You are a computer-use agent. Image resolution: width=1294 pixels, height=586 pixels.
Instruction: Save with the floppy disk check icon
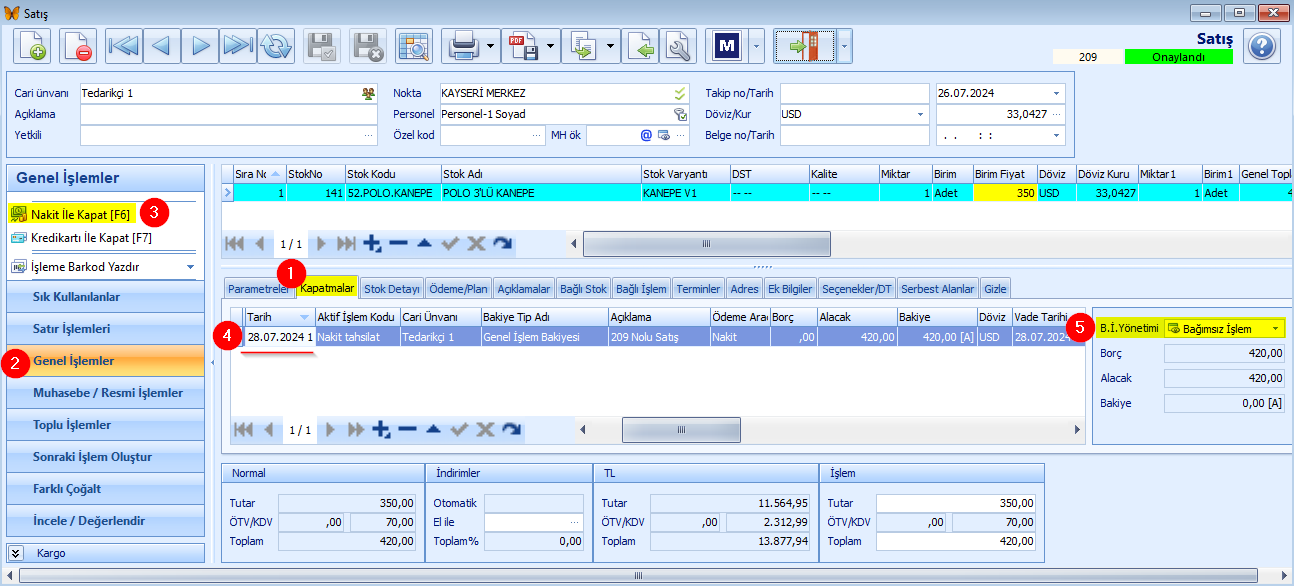click(x=322, y=46)
